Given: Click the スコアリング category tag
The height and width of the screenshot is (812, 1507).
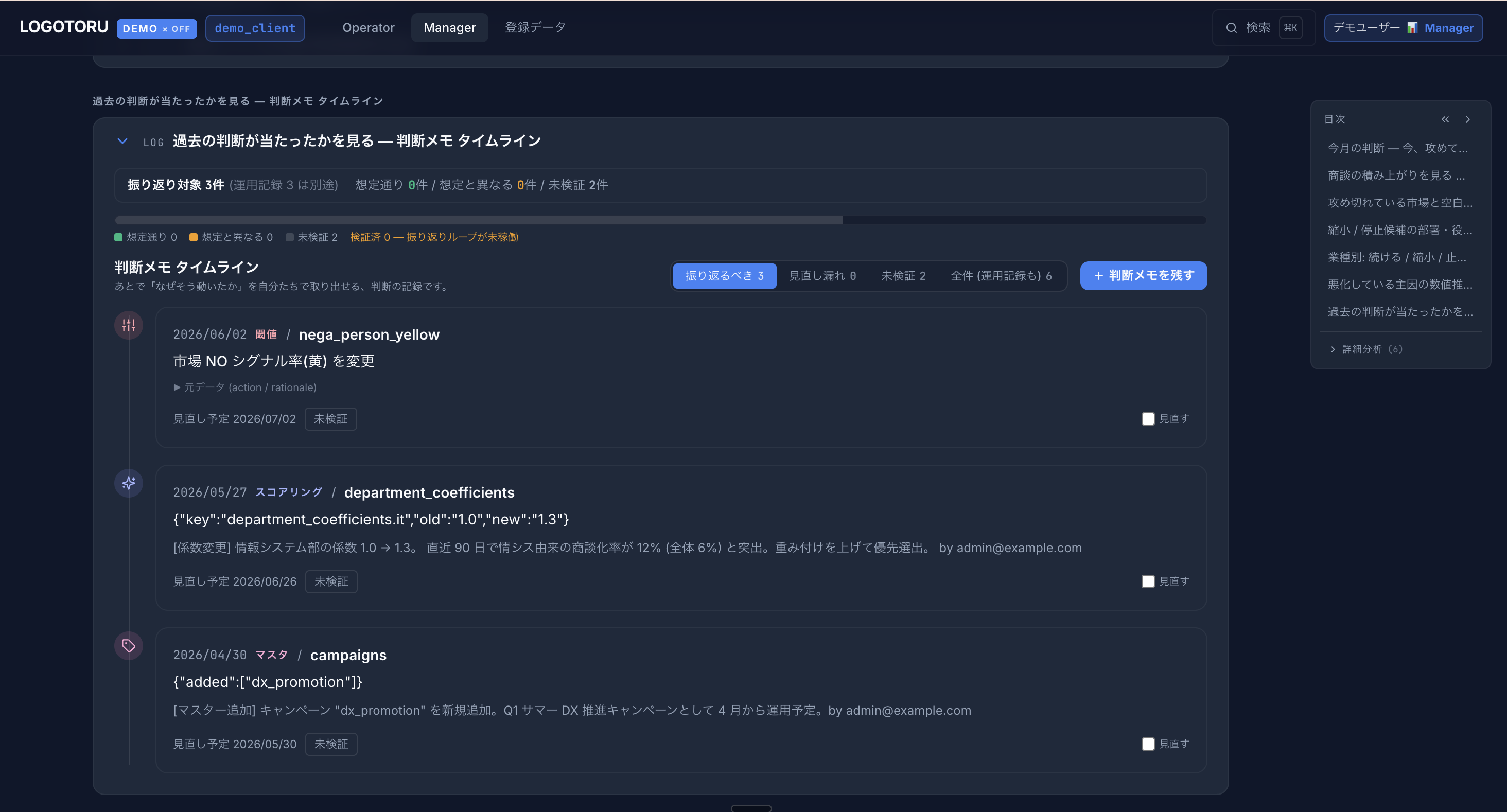Looking at the screenshot, I should coord(288,492).
